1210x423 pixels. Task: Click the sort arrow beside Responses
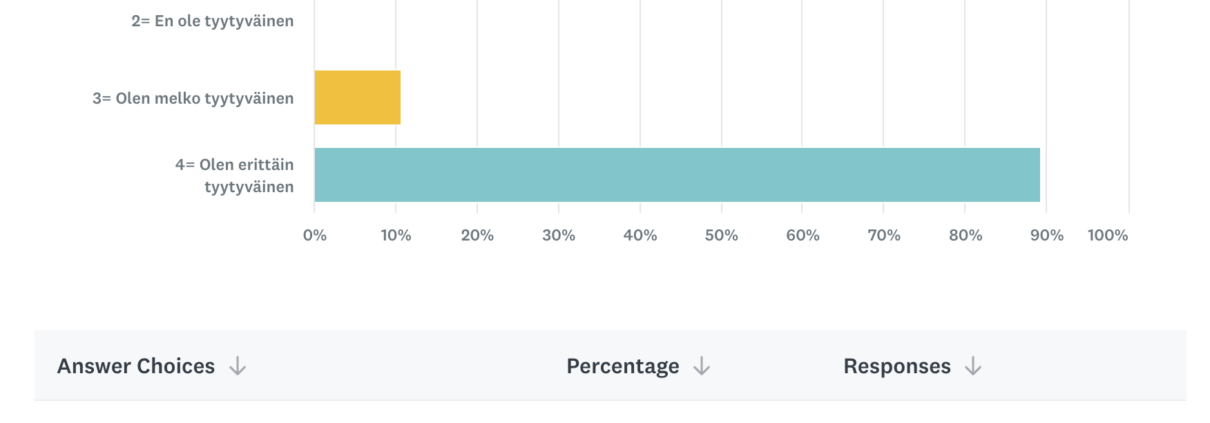pos(973,367)
